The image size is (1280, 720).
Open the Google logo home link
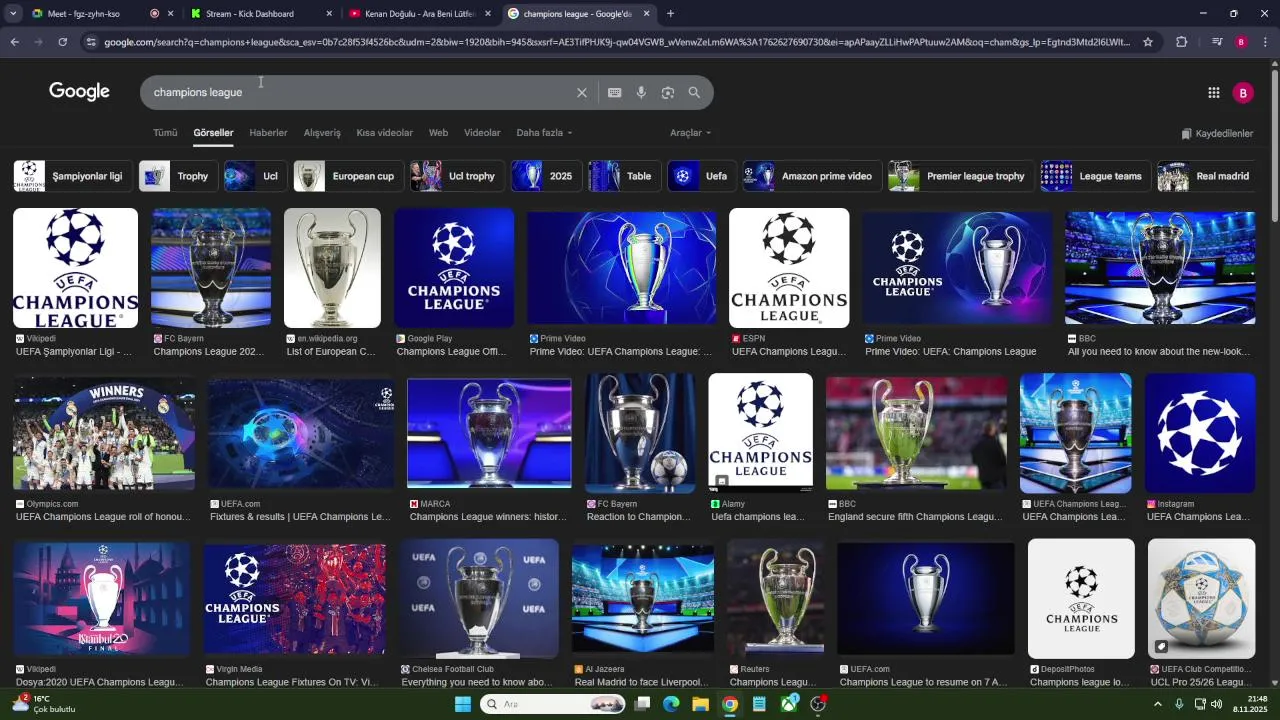click(x=79, y=92)
